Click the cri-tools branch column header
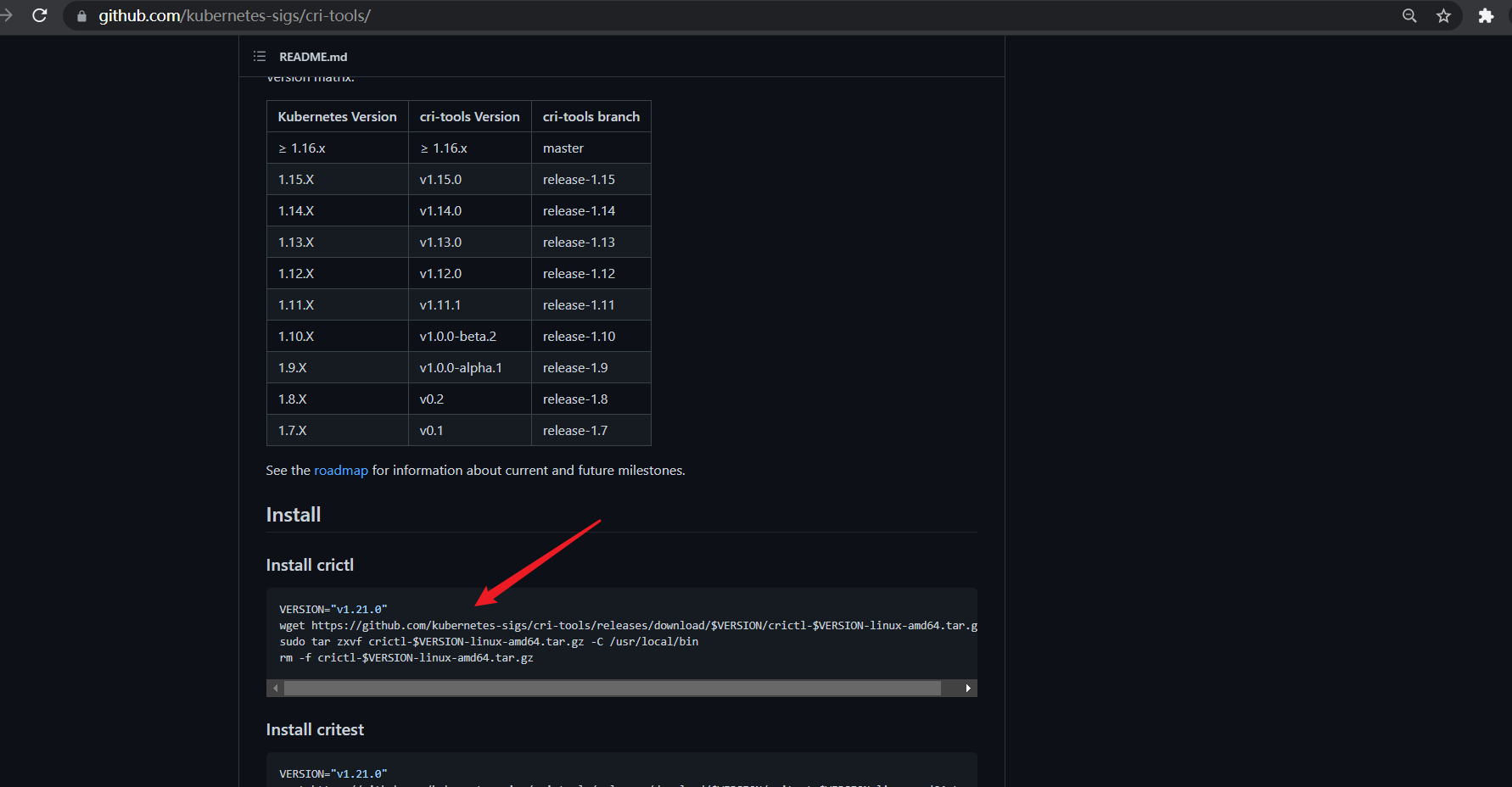This screenshot has width=1512, height=787. [x=591, y=116]
